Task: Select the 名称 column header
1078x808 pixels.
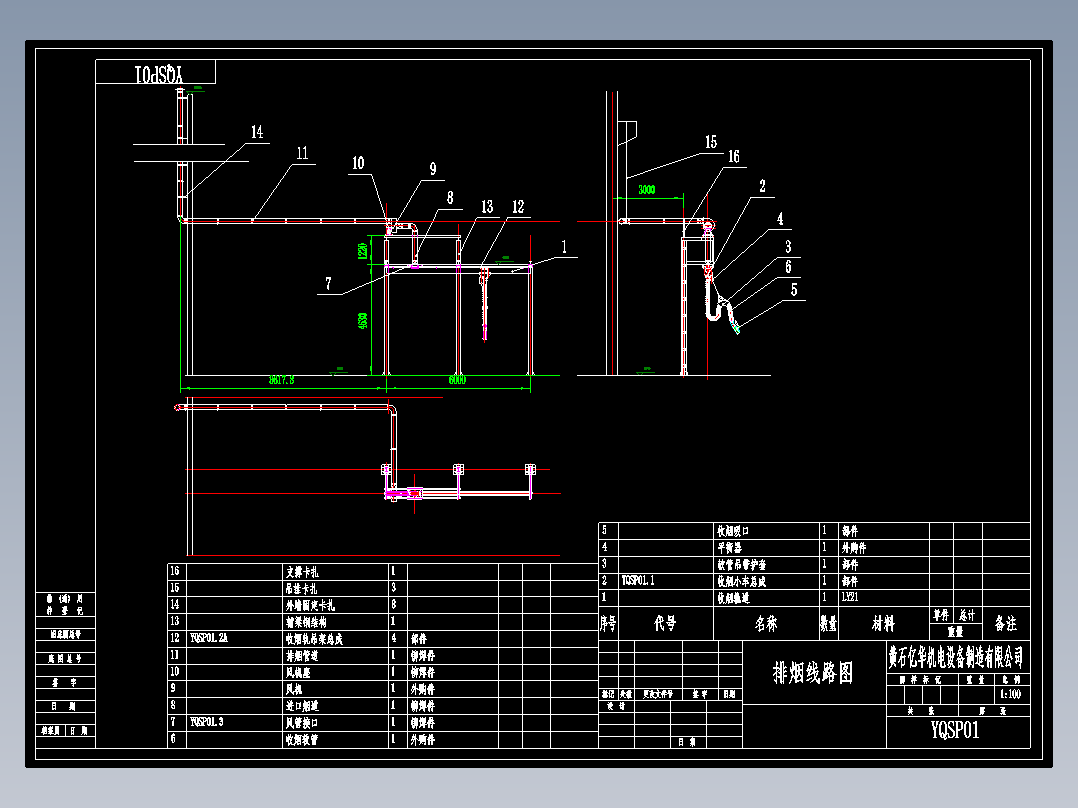Action: coord(766,624)
